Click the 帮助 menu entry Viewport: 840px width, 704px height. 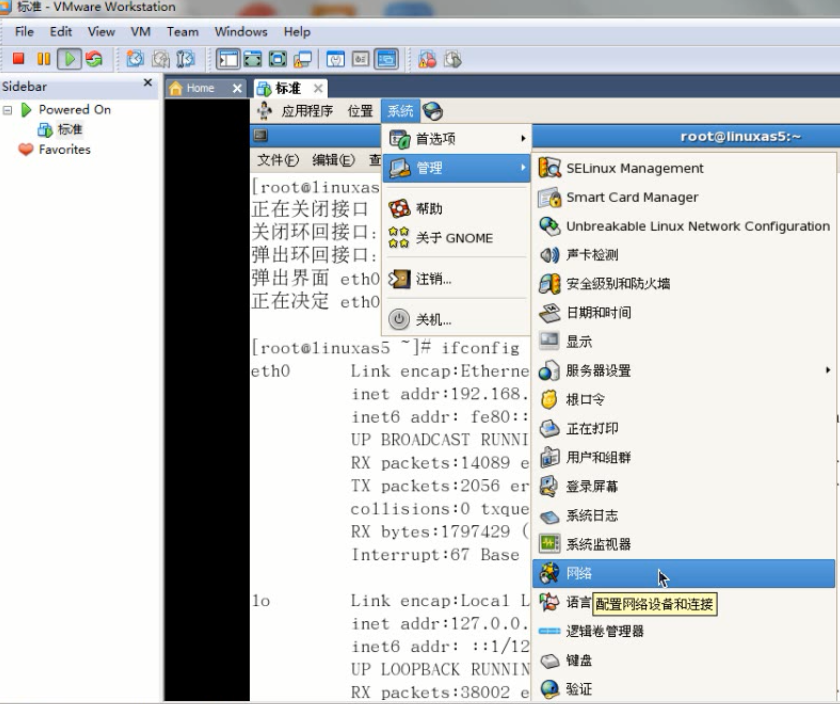[x=457, y=208]
